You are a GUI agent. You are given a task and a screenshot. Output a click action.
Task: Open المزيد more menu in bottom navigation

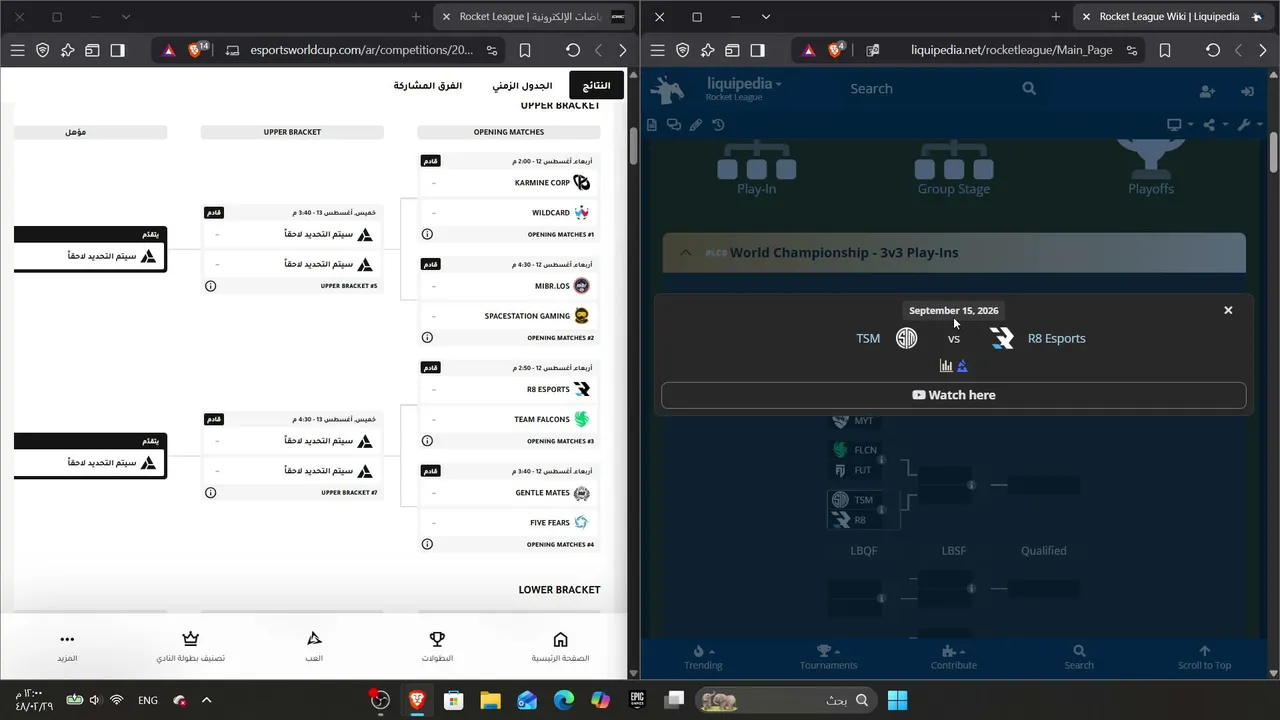(67, 647)
